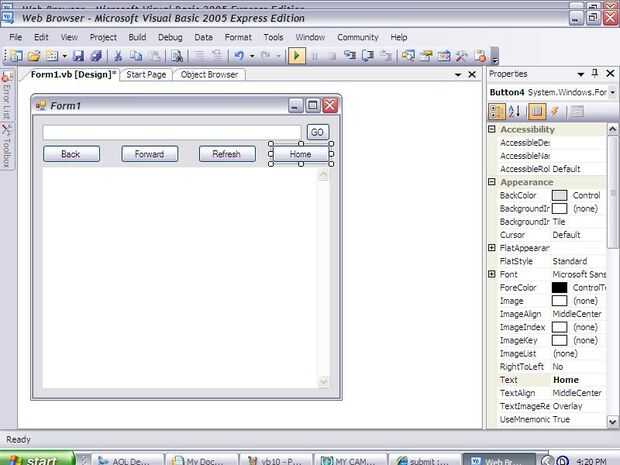This screenshot has height=465, width=620.
Task: Open Find with the toolbar icon
Action: (x=177, y=56)
